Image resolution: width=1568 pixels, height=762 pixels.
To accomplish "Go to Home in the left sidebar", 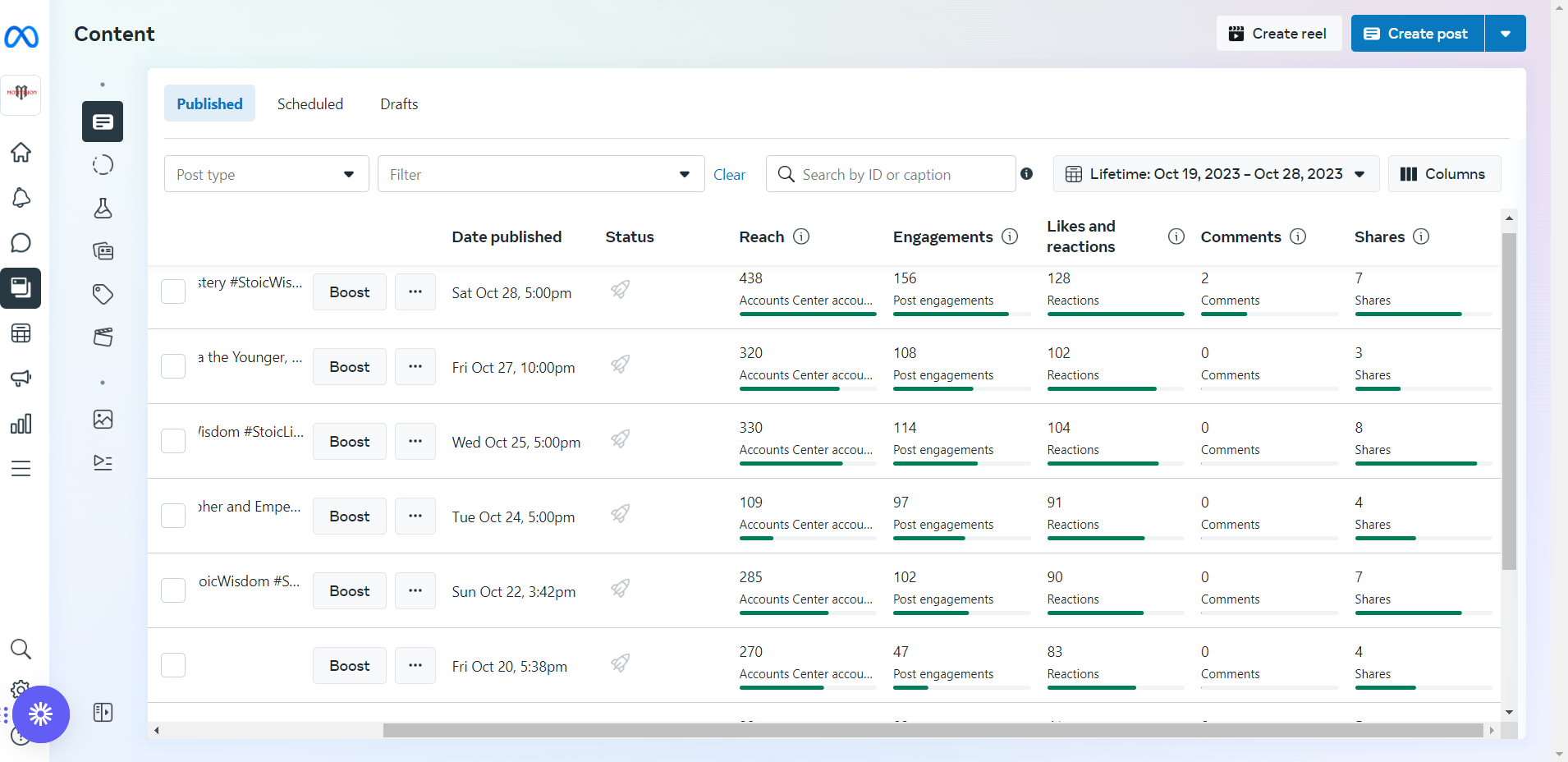I will pos(21,152).
